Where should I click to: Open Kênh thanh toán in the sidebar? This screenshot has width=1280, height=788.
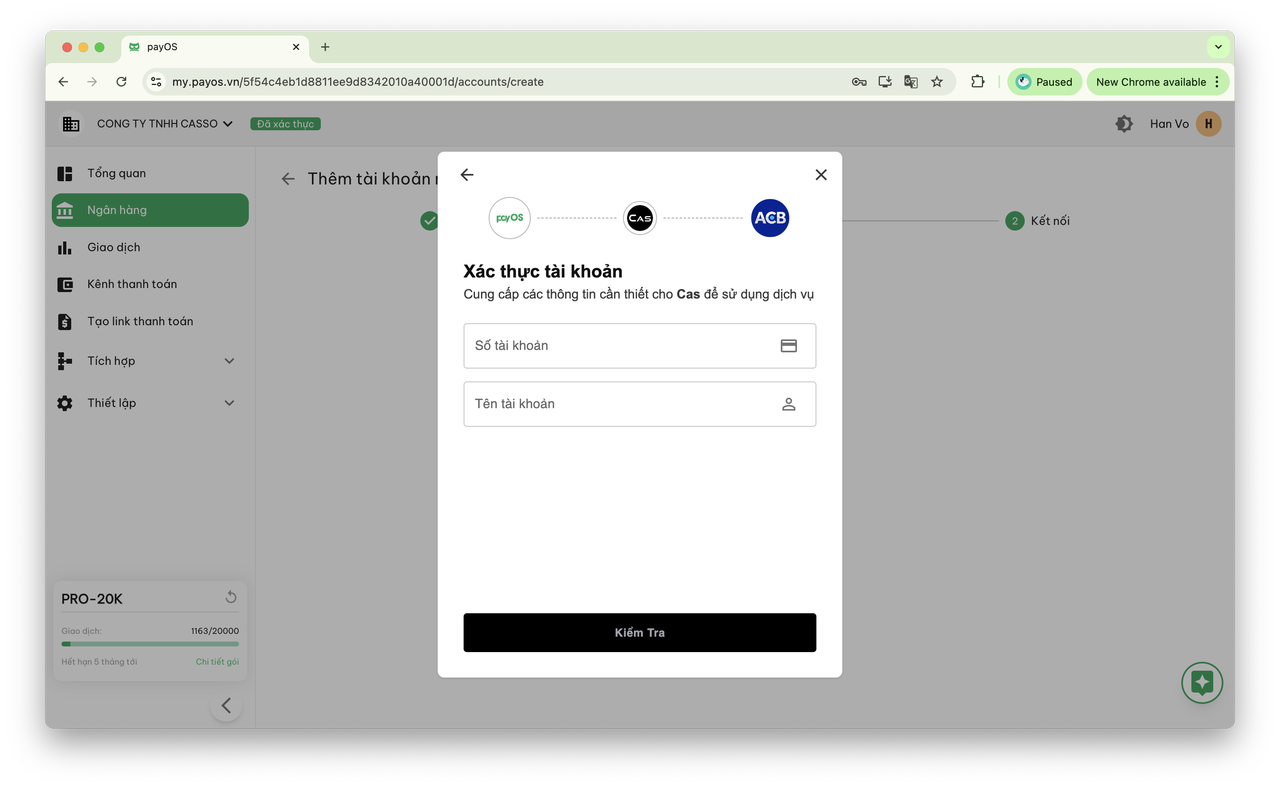[x=132, y=285]
